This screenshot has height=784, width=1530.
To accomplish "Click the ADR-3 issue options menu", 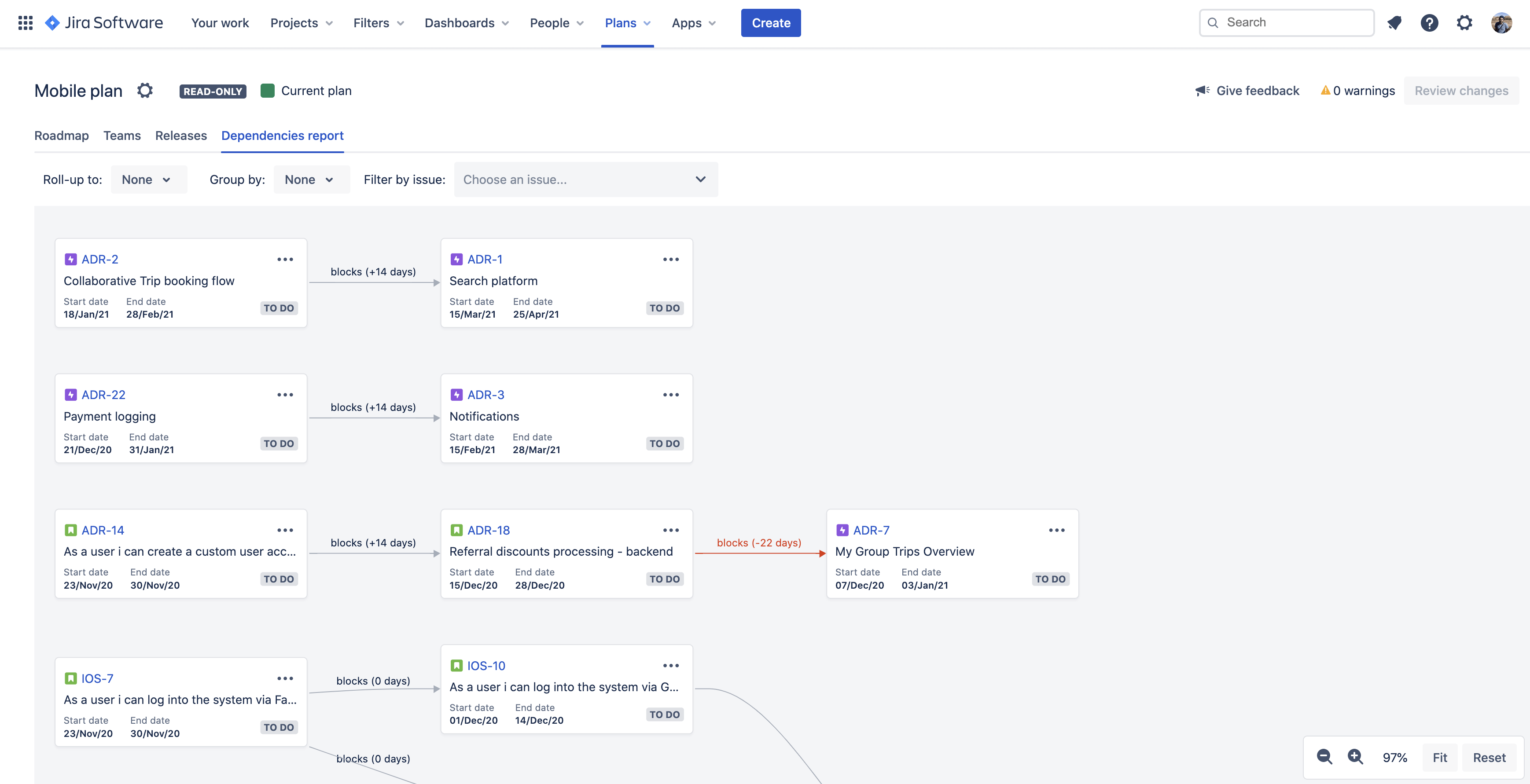I will 670,394.
